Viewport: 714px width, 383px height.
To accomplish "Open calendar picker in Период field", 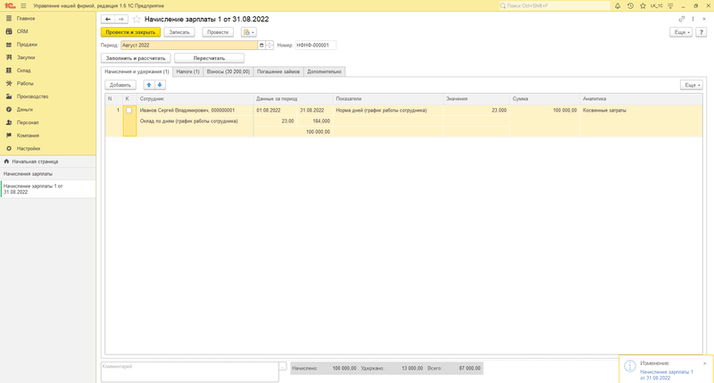I will pos(261,45).
